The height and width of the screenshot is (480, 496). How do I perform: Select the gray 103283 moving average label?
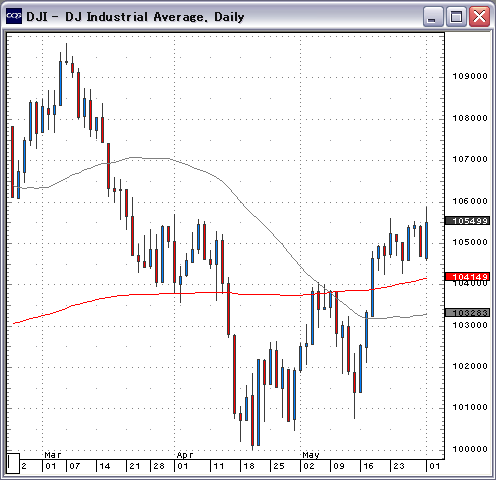pos(467,313)
